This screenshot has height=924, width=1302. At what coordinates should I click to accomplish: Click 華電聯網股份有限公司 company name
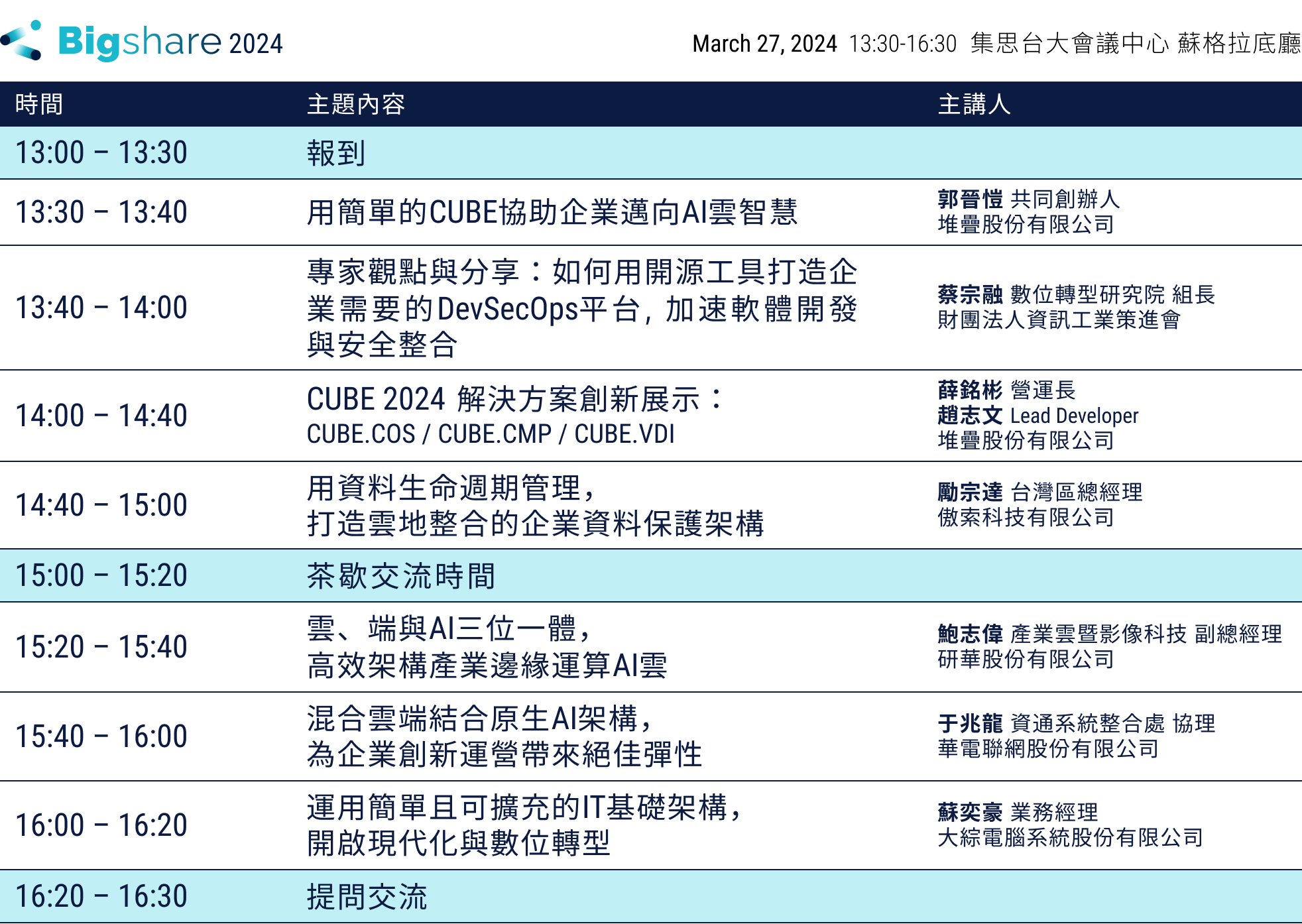click(1048, 749)
